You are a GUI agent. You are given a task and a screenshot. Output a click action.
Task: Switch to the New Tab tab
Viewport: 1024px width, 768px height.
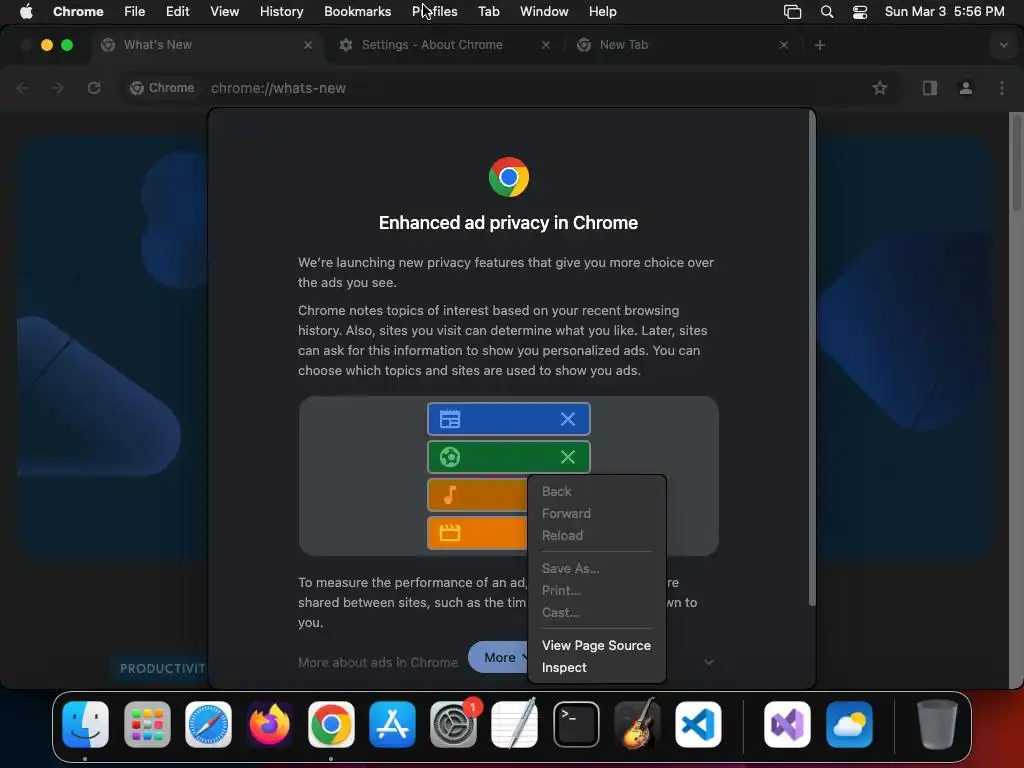click(x=682, y=45)
